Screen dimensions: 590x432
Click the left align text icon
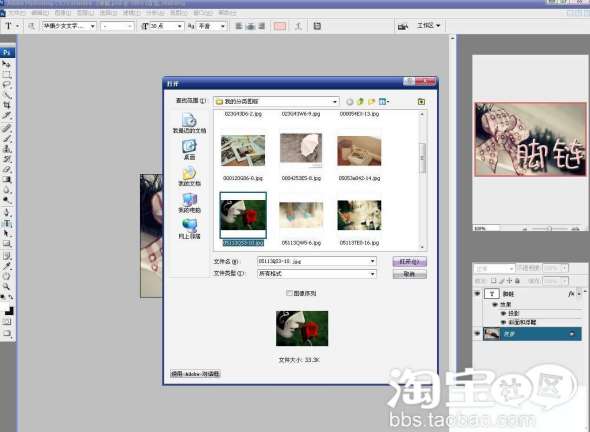coord(239,26)
